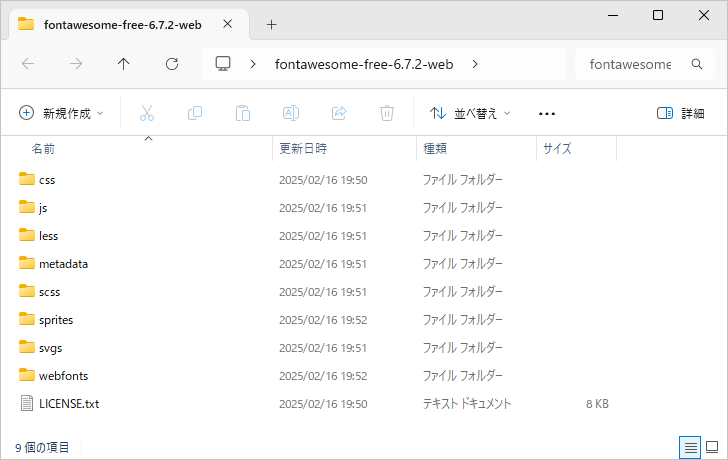This screenshot has height=460, width=728.
Task: Open the 並べ替え sort dropdown
Action: click(470, 113)
